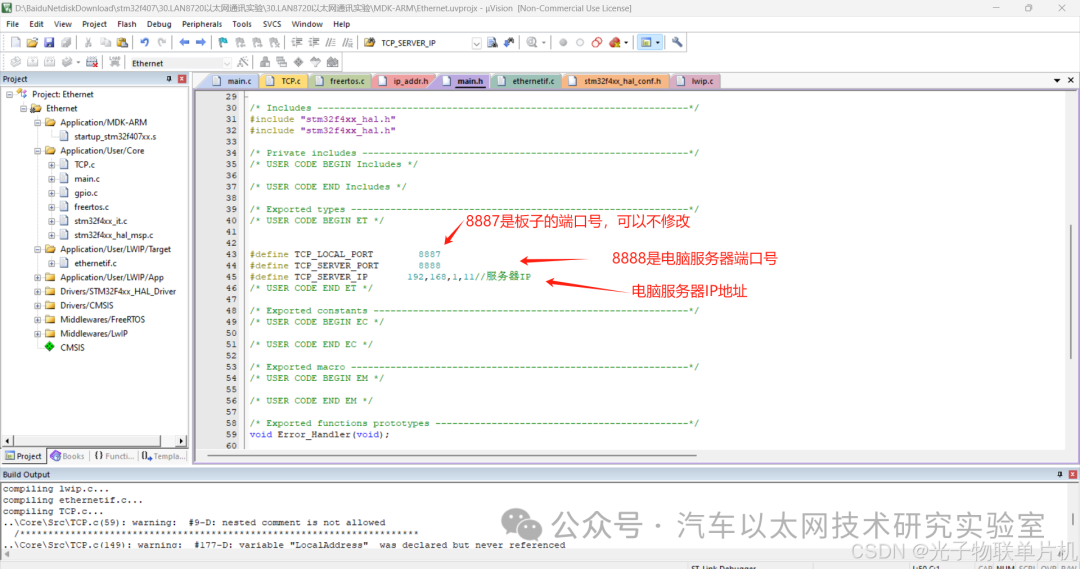Open the Ethernet target selection dropdown

point(227,63)
